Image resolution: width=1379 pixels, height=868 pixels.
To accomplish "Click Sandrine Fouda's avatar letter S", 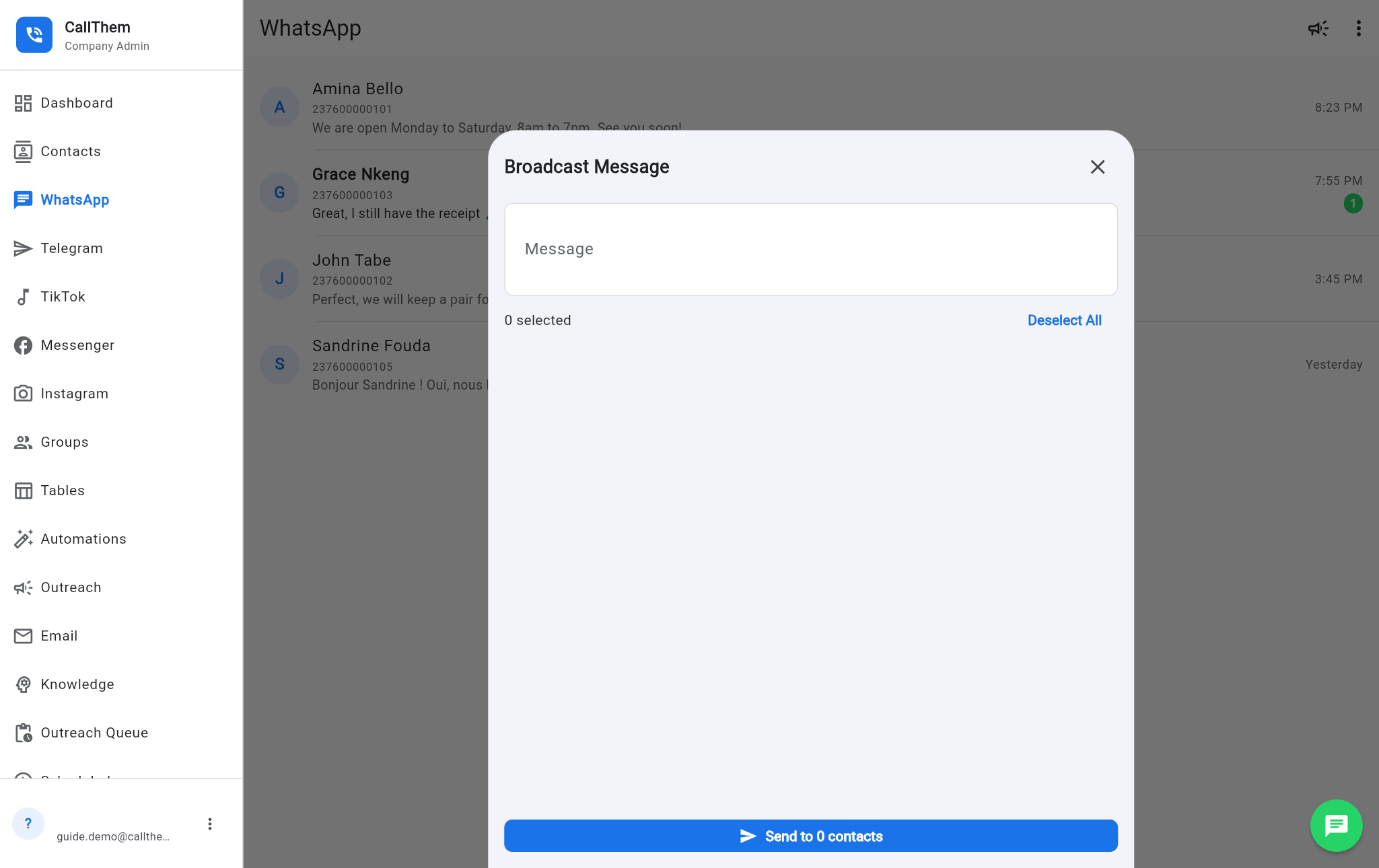I will pos(279,364).
